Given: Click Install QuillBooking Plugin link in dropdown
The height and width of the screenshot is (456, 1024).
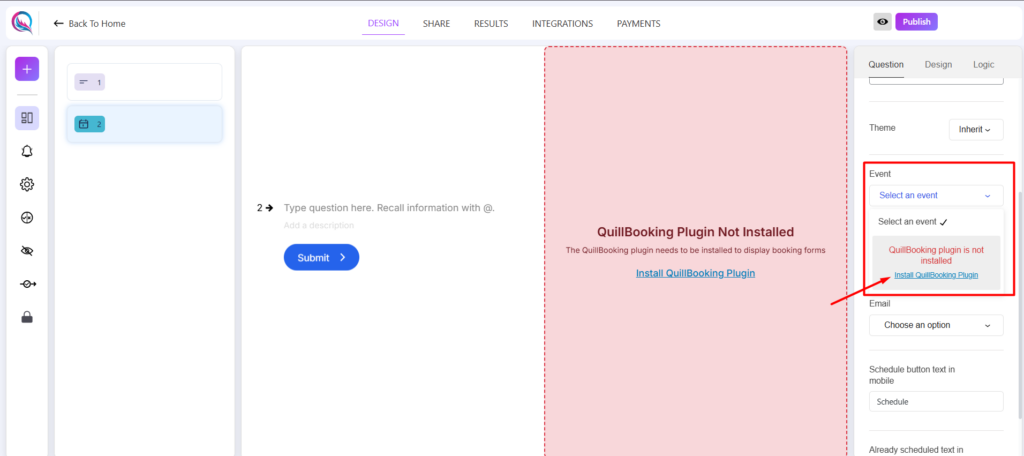Looking at the screenshot, I should (936, 275).
